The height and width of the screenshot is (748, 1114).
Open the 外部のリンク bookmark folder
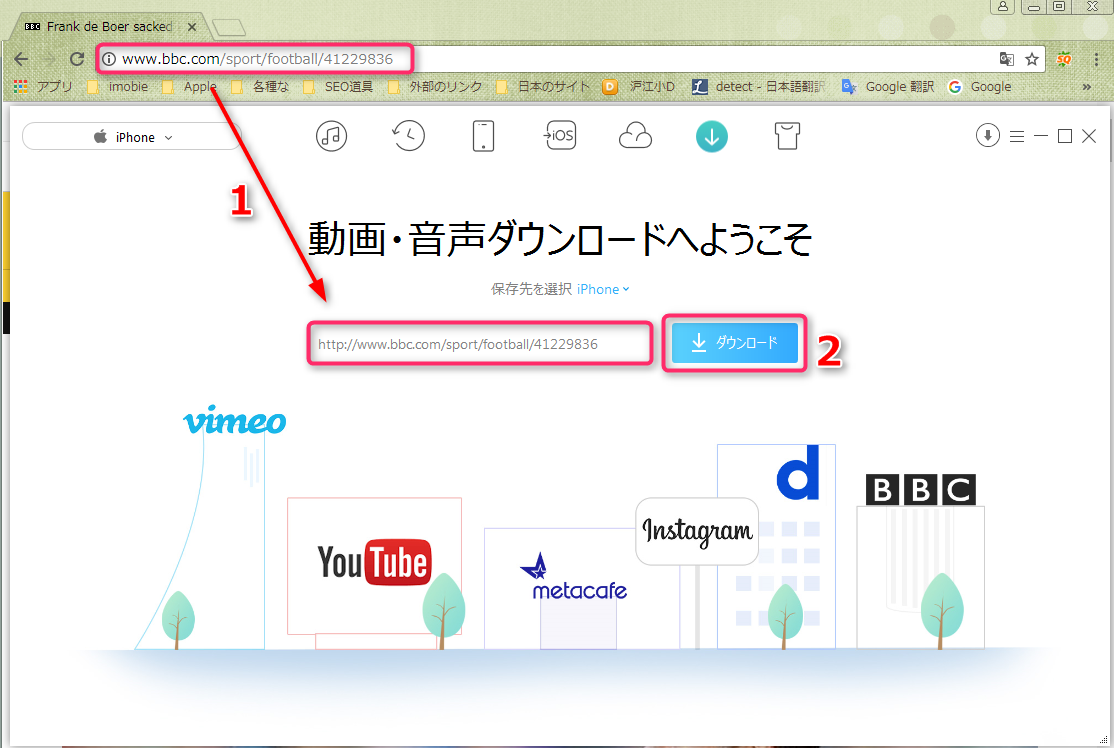(x=435, y=87)
